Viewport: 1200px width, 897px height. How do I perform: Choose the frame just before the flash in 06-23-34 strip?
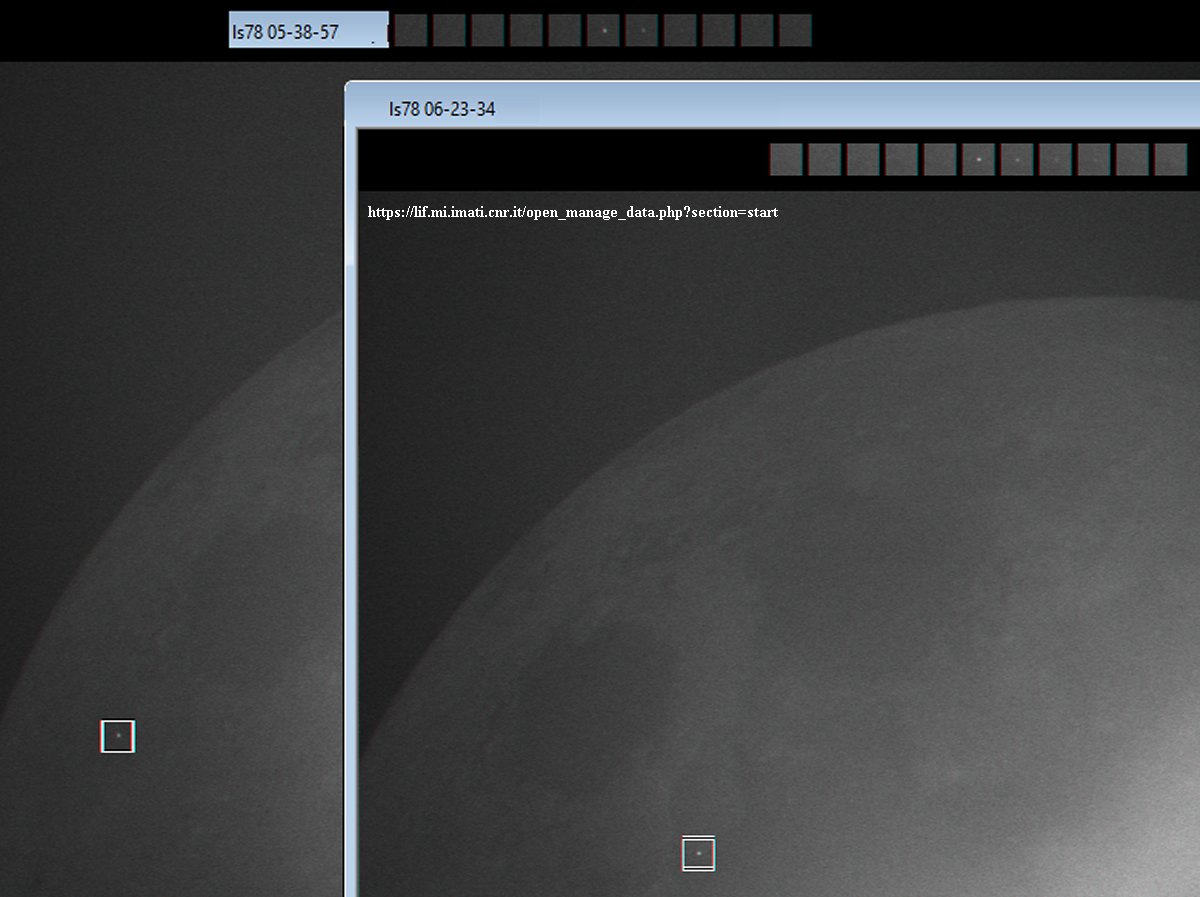pos(940,160)
